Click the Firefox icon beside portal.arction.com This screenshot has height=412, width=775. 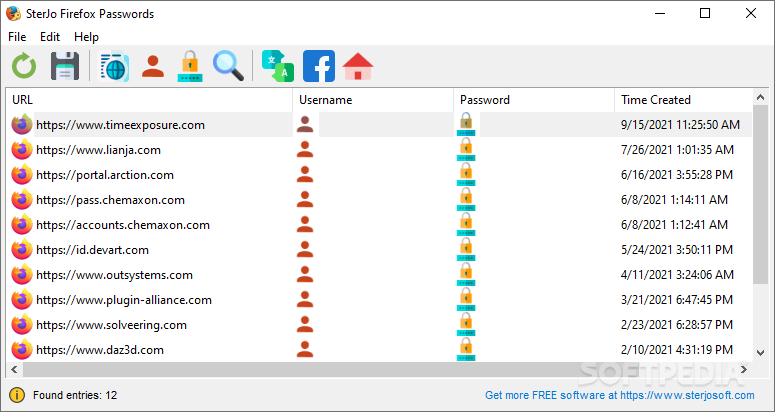[x=22, y=175]
